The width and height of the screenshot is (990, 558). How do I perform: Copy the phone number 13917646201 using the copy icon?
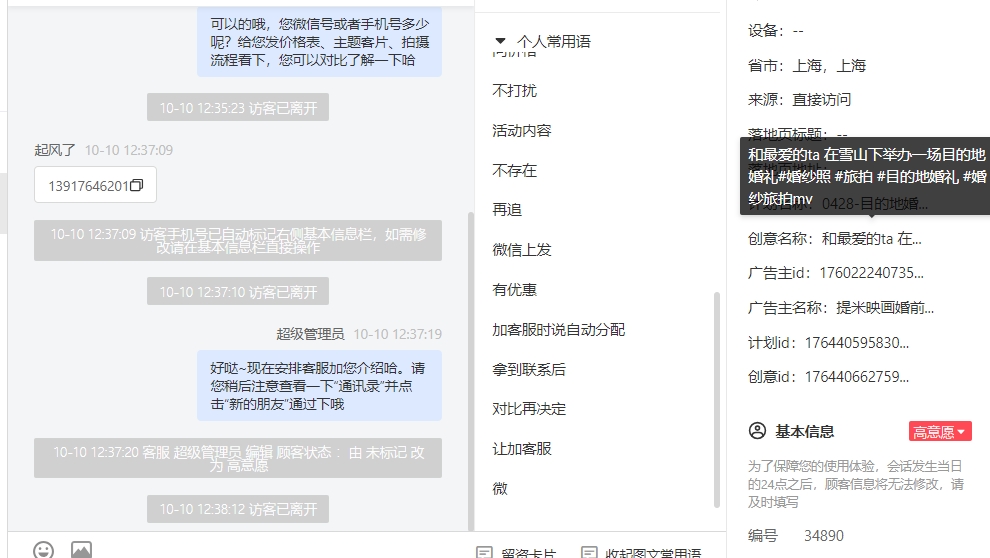click(x=136, y=186)
